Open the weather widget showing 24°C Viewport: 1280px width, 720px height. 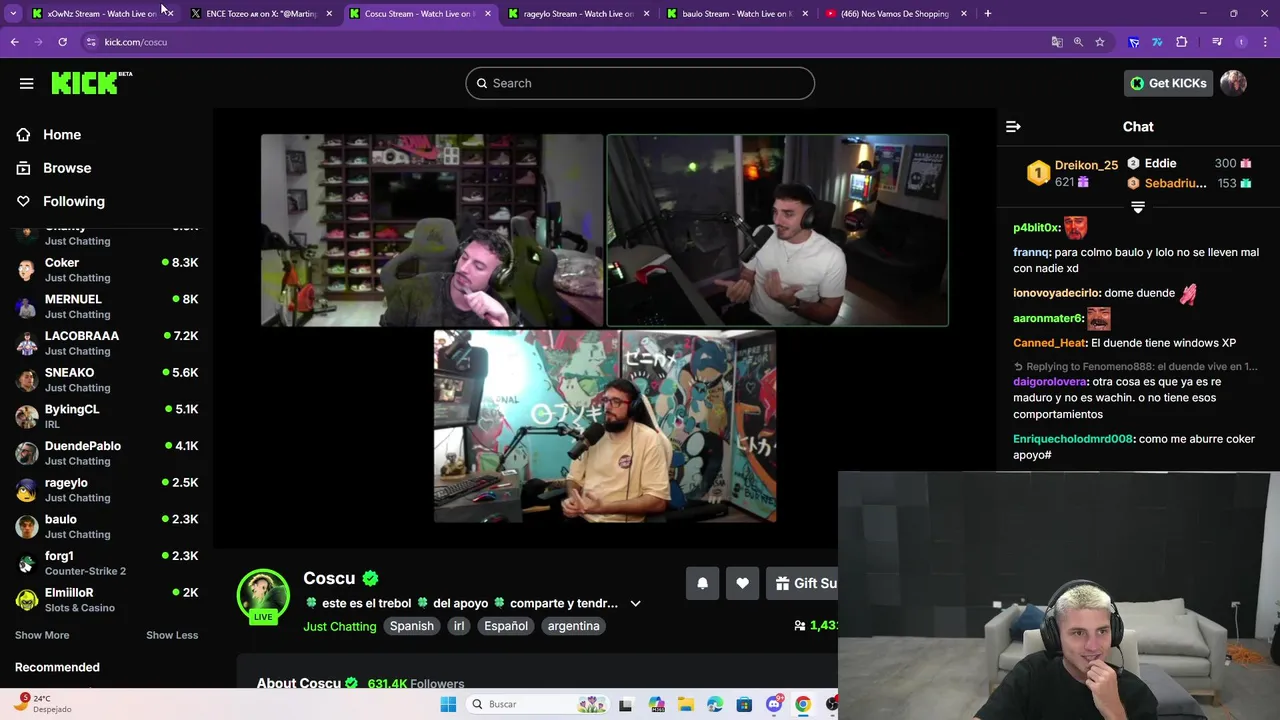(44, 703)
